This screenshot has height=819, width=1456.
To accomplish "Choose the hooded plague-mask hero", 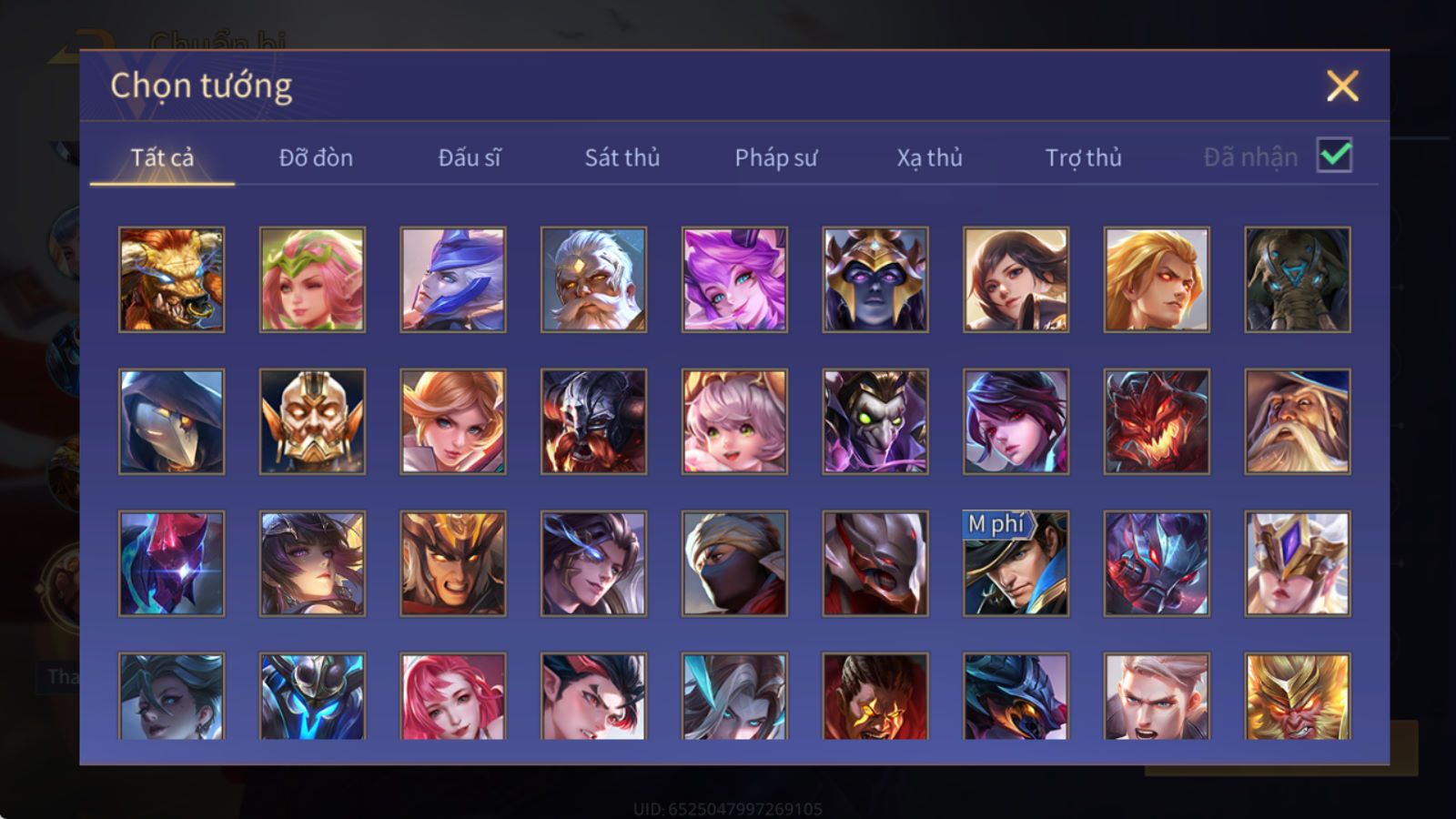I will pos(171,421).
